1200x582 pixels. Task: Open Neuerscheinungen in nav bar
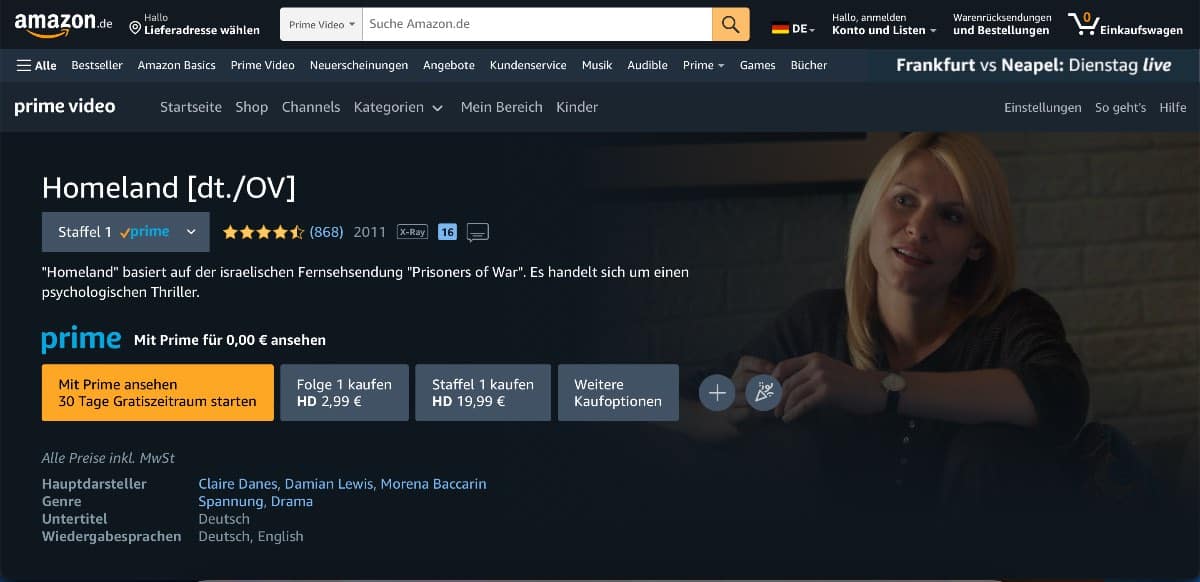[x=359, y=65]
